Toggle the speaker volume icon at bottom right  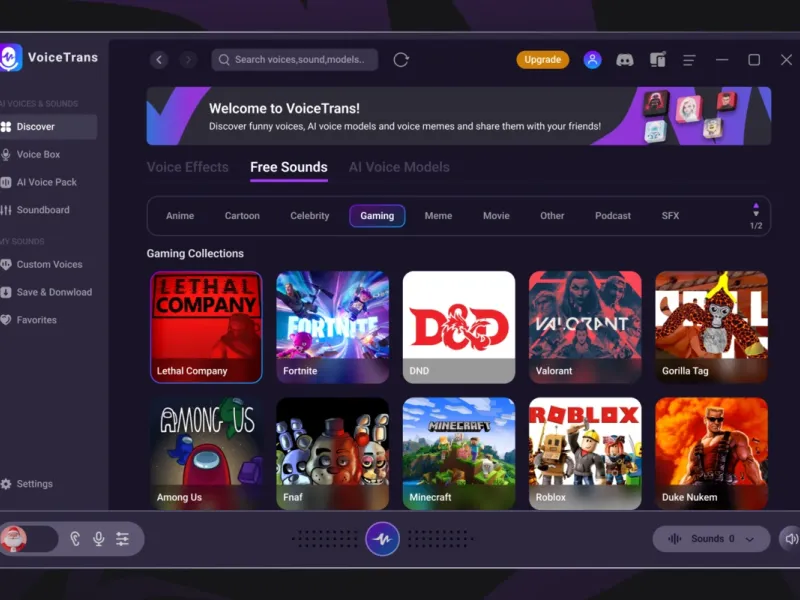[x=791, y=539]
